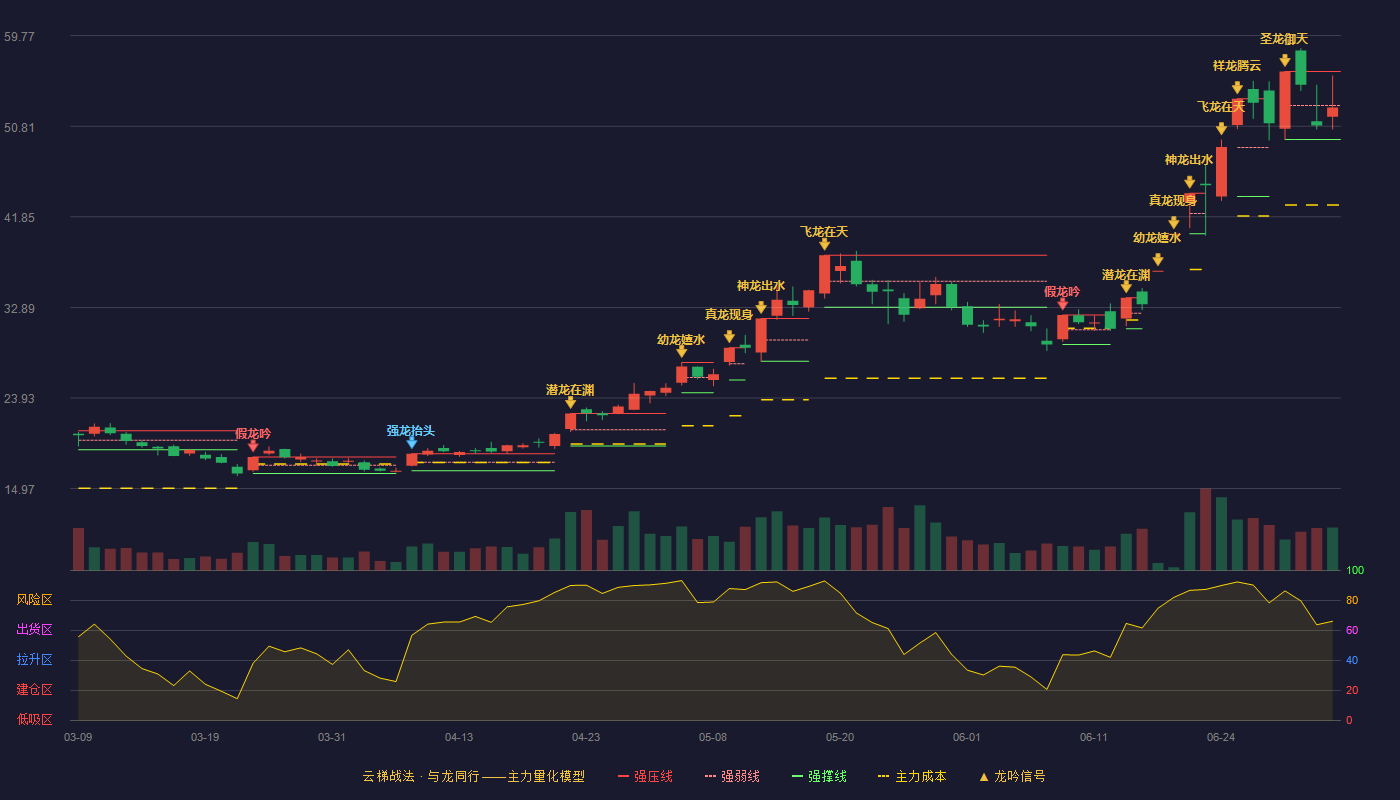Click the purple 60 indicator scale value
Image resolution: width=1400 pixels, height=800 pixels.
point(1352,630)
